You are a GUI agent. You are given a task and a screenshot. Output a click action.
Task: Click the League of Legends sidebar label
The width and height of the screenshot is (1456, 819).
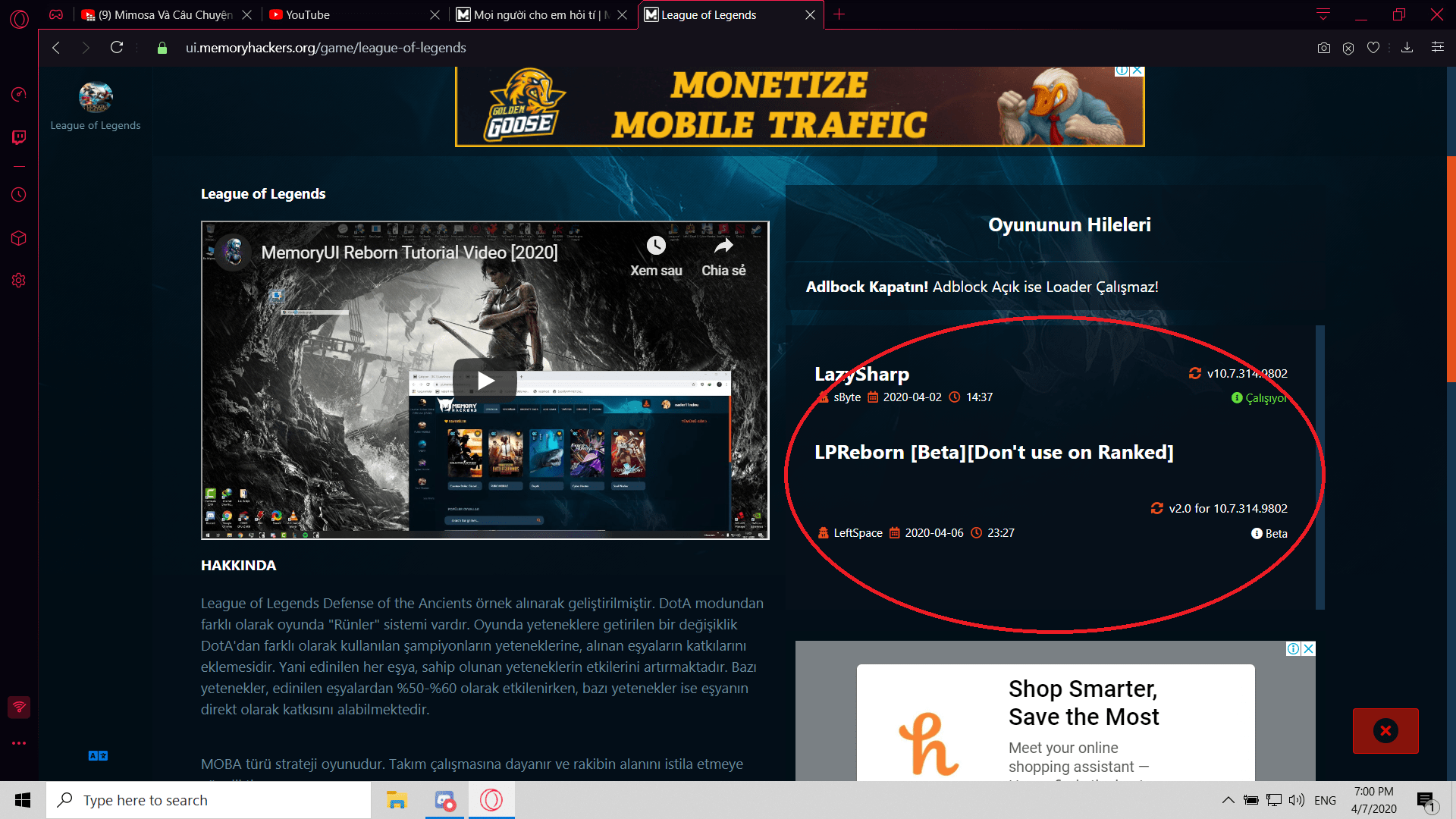[96, 126]
